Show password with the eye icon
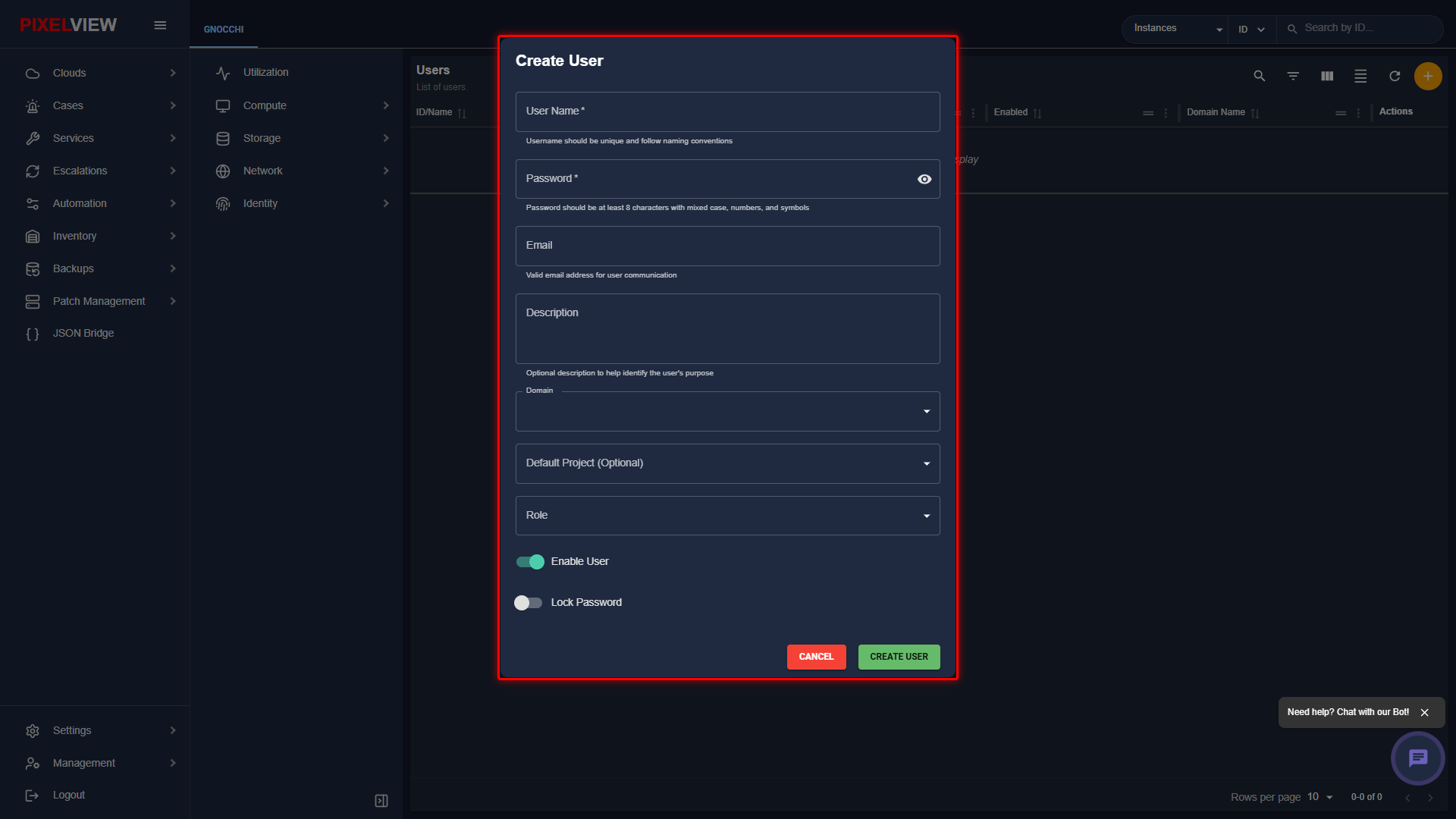Image resolution: width=1456 pixels, height=819 pixels. tap(924, 179)
